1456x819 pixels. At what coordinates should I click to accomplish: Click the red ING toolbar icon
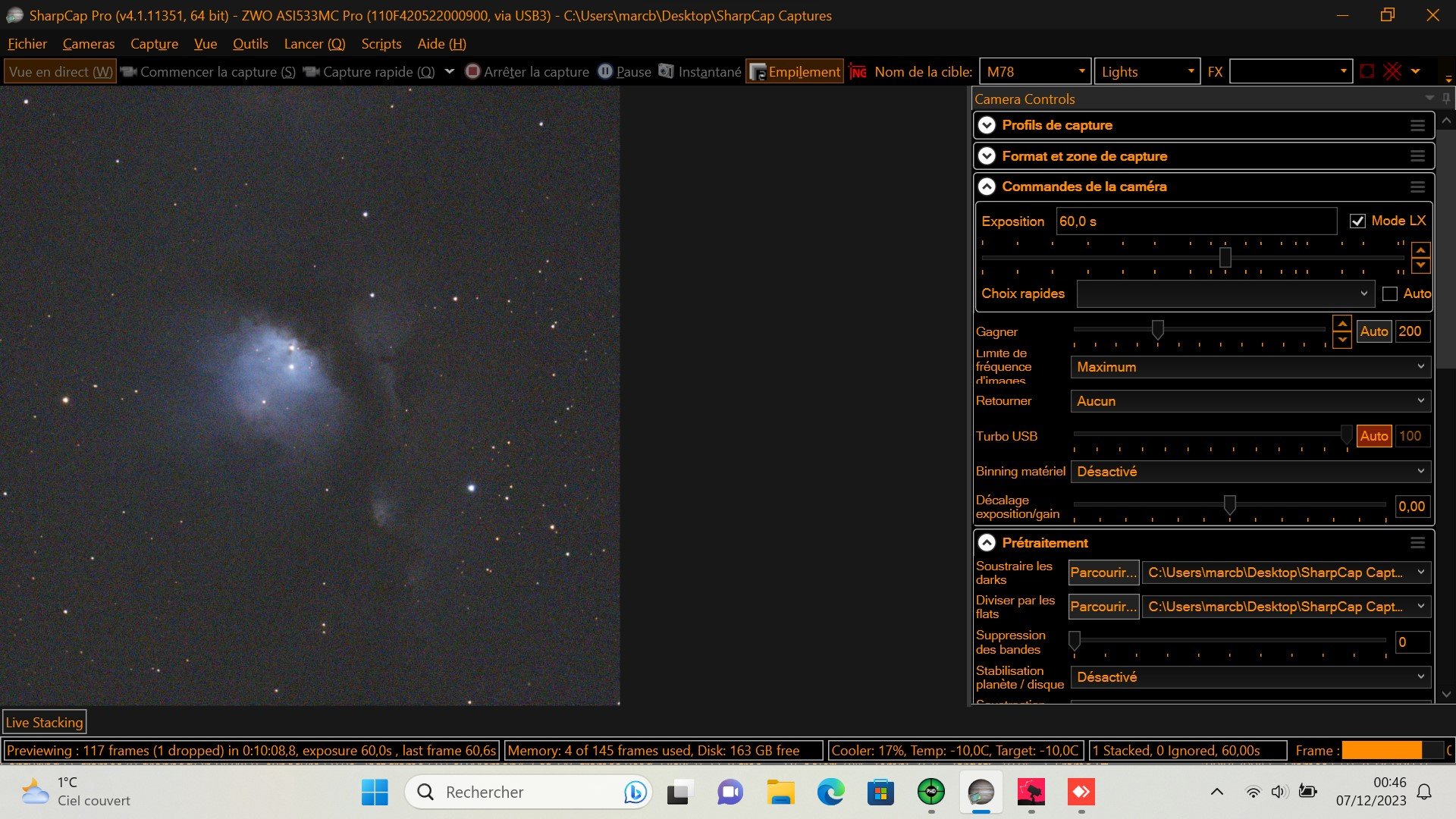pos(858,71)
